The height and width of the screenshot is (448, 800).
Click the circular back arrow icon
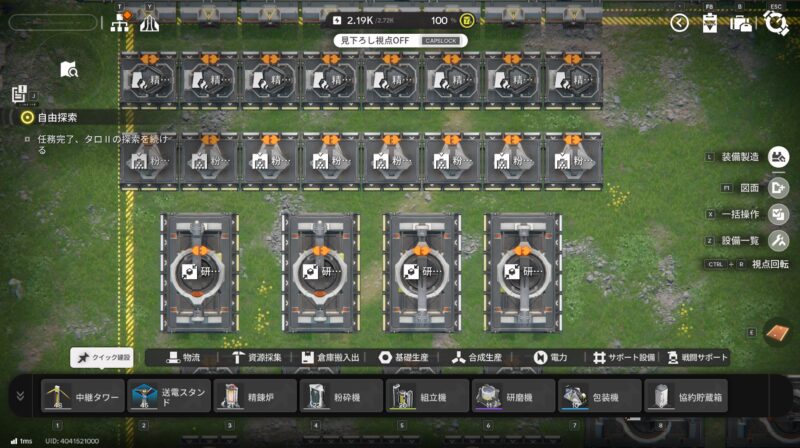679,22
